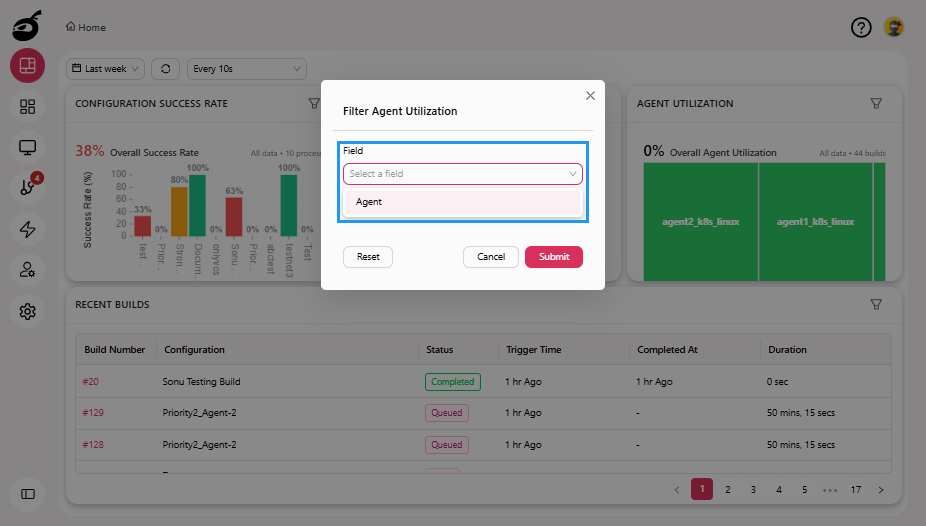Viewport: 926px width, 526px height.
Task: Click the Reset button
Action: (368, 257)
